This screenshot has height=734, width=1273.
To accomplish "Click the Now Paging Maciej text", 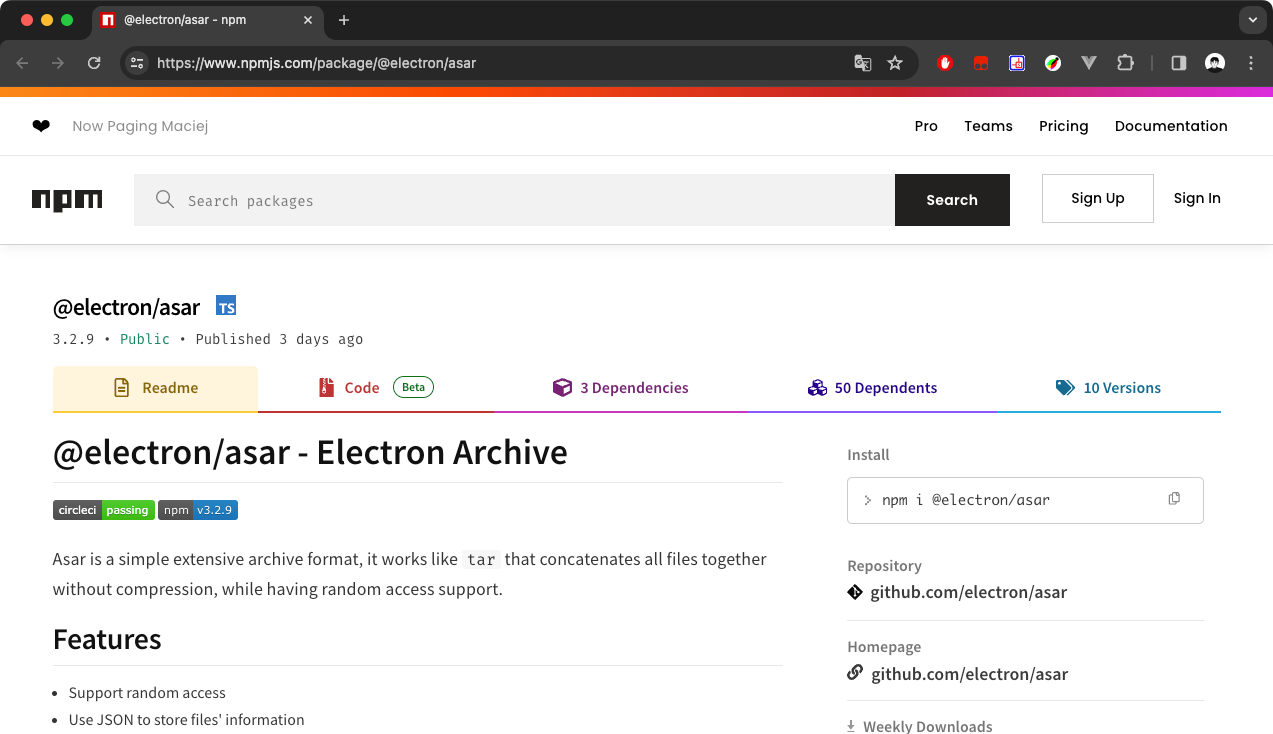I will coord(140,126).
